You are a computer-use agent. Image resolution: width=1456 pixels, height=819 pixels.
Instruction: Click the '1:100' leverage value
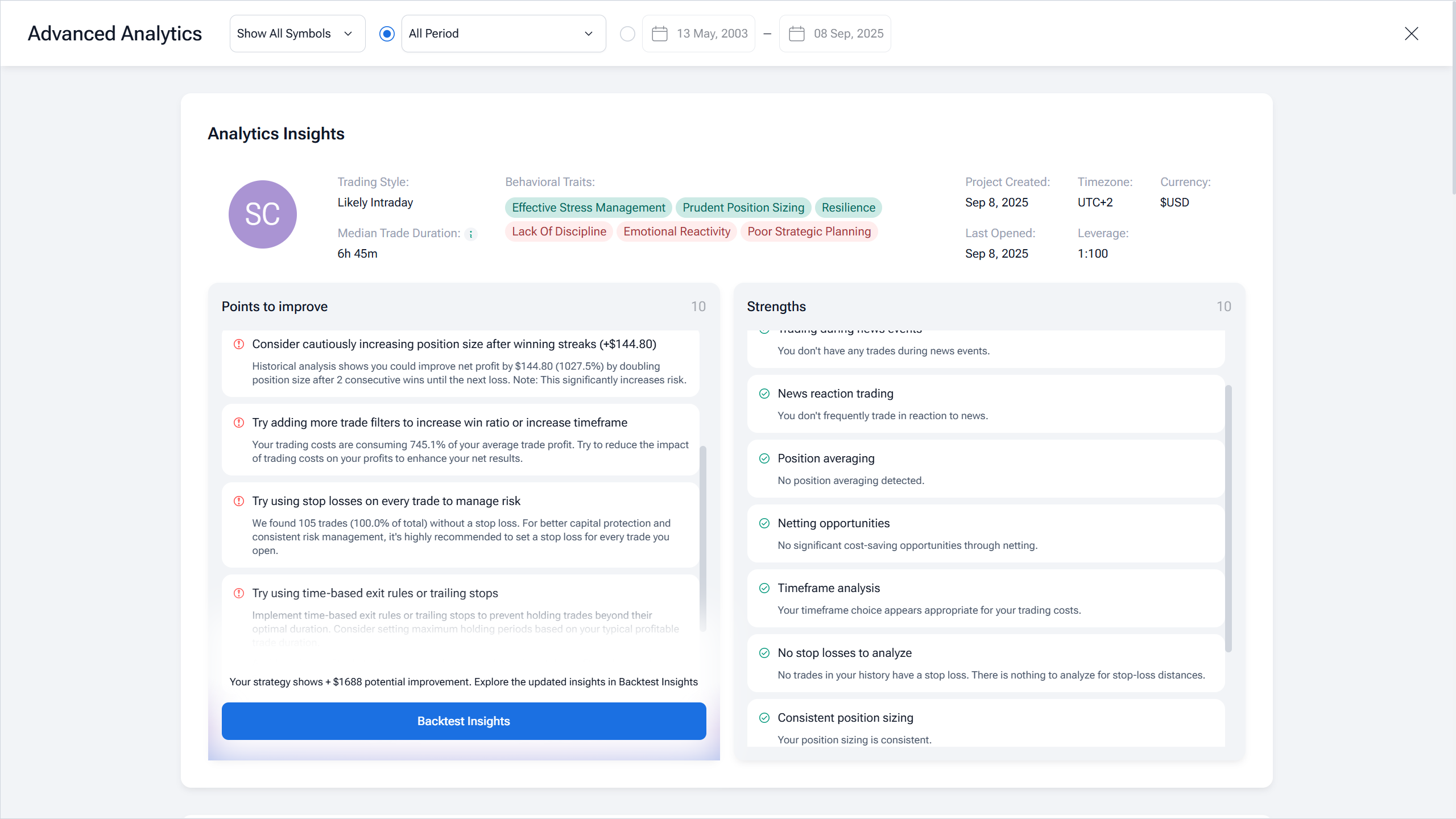pyautogui.click(x=1093, y=254)
